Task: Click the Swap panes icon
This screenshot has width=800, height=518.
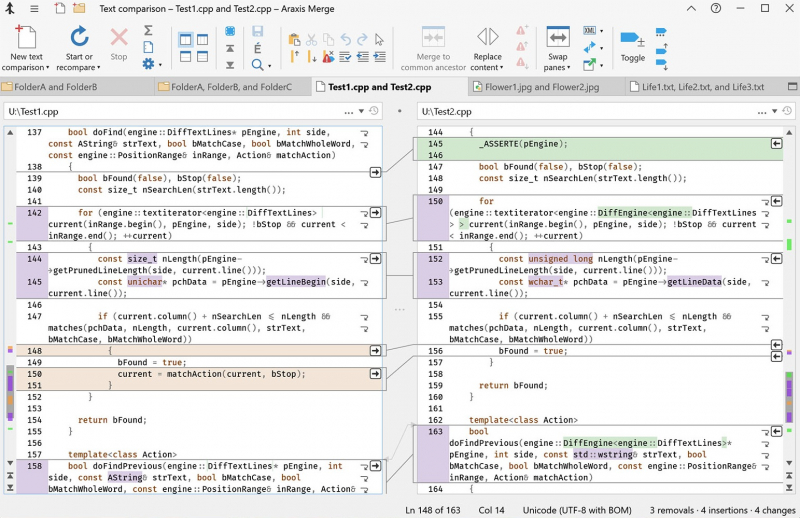Action: pyautogui.click(x=558, y=38)
